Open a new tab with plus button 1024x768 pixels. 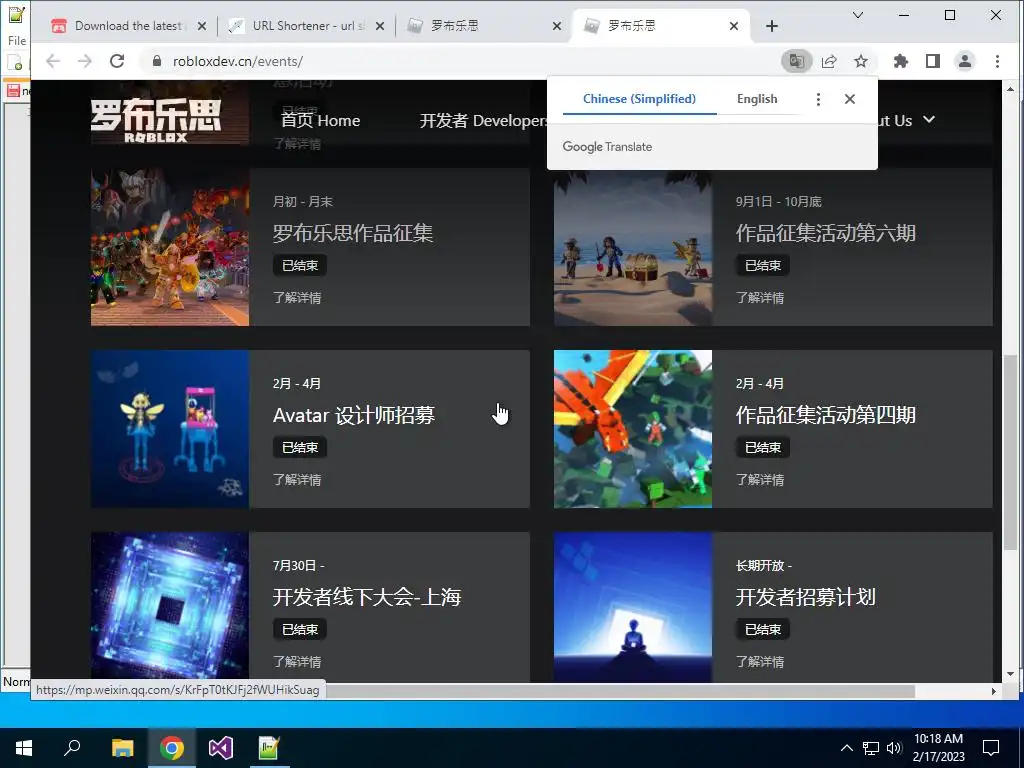click(772, 26)
